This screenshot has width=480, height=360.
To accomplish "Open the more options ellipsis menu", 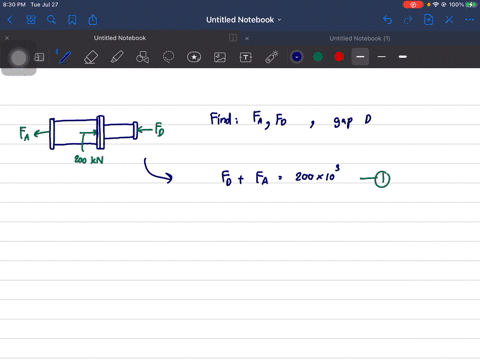I will point(470,20).
